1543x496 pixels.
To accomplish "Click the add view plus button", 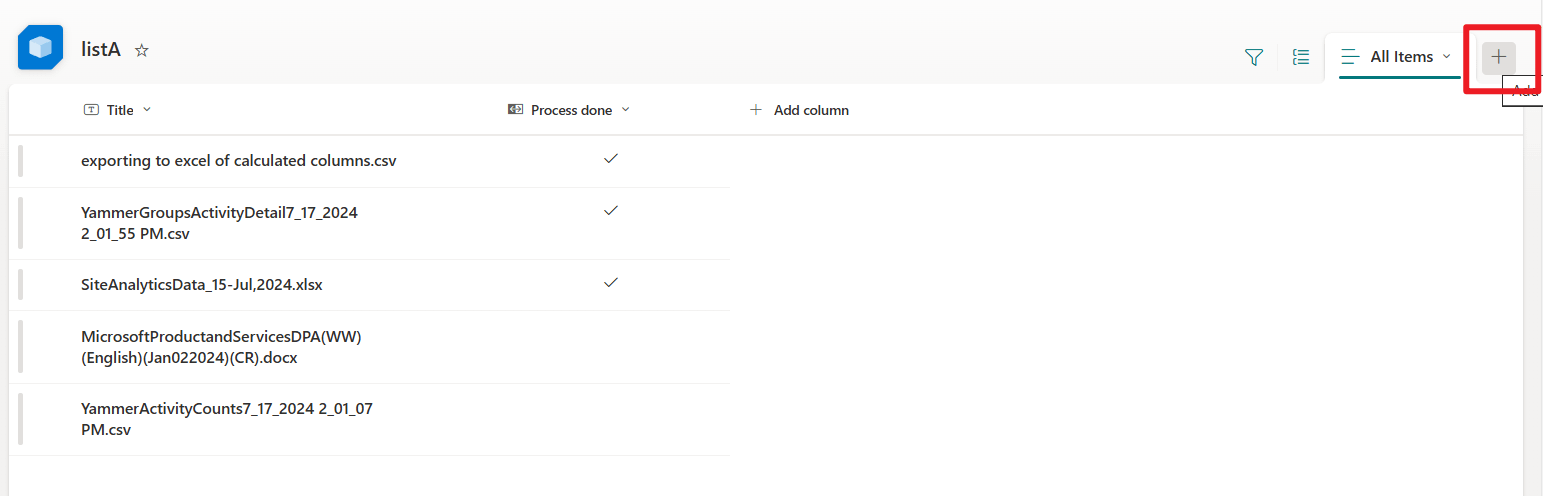I will pyautogui.click(x=1498, y=57).
